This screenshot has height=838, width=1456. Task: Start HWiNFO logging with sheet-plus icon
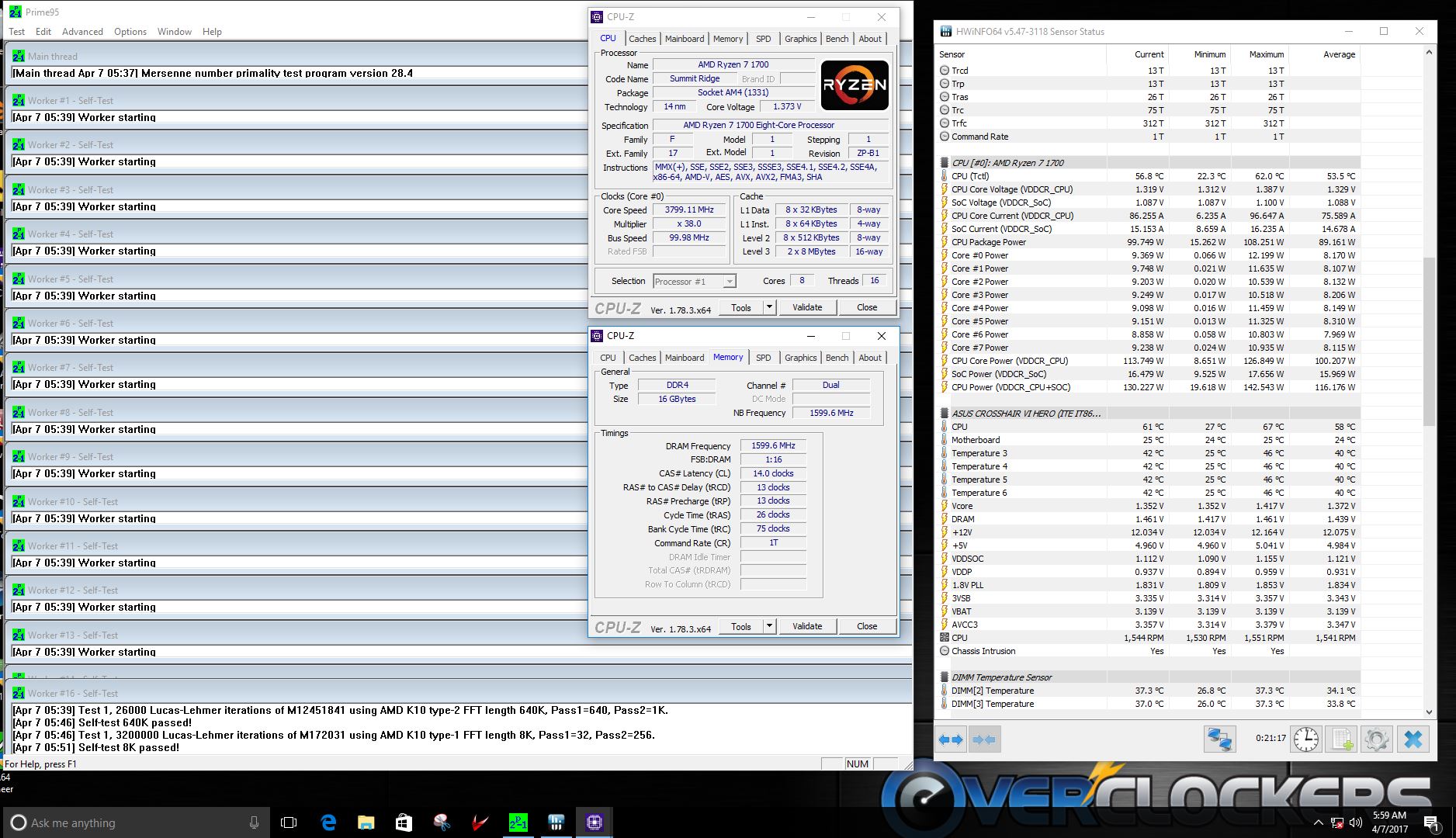click(1342, 739)
